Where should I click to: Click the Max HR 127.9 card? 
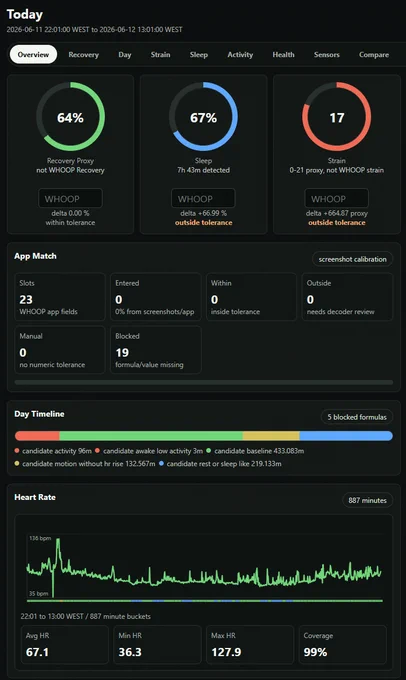point(250,644)
